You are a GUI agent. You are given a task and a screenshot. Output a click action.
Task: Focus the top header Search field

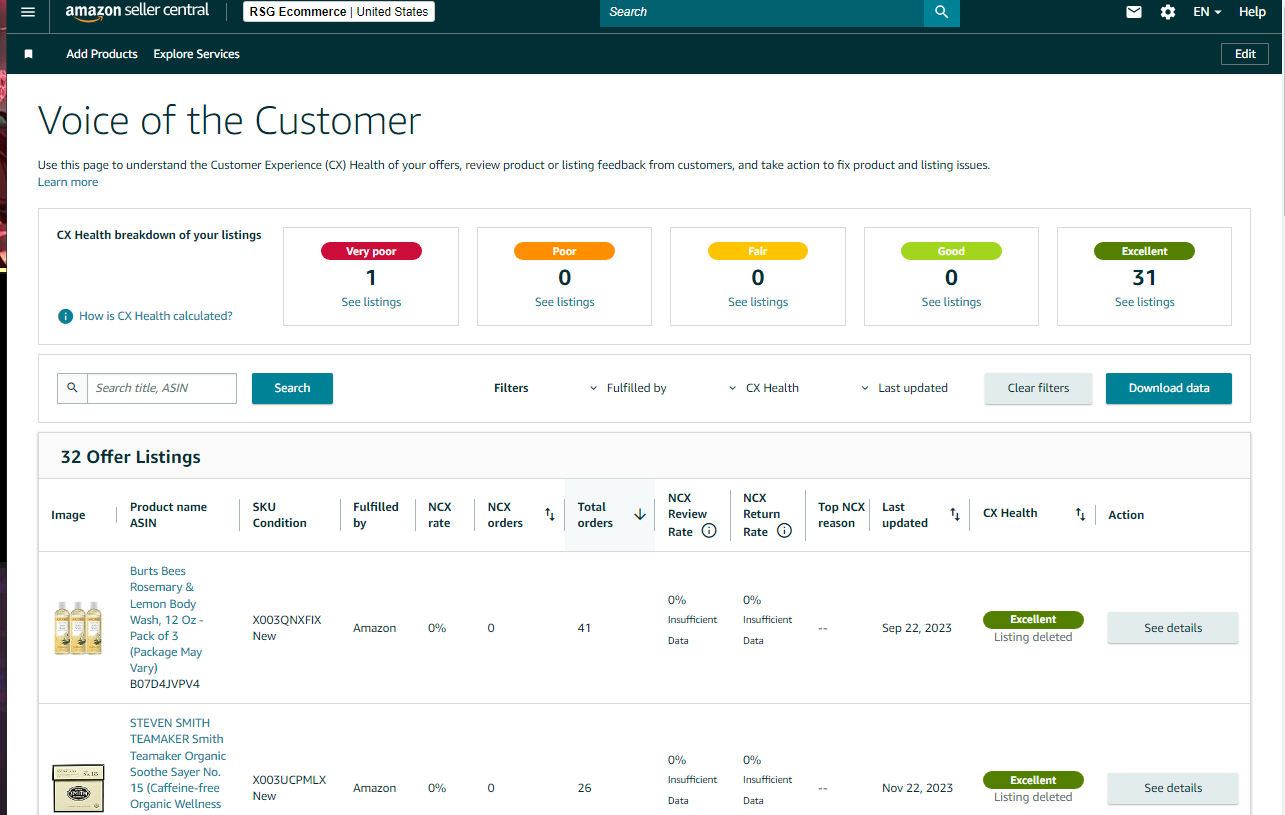[762, 12]
